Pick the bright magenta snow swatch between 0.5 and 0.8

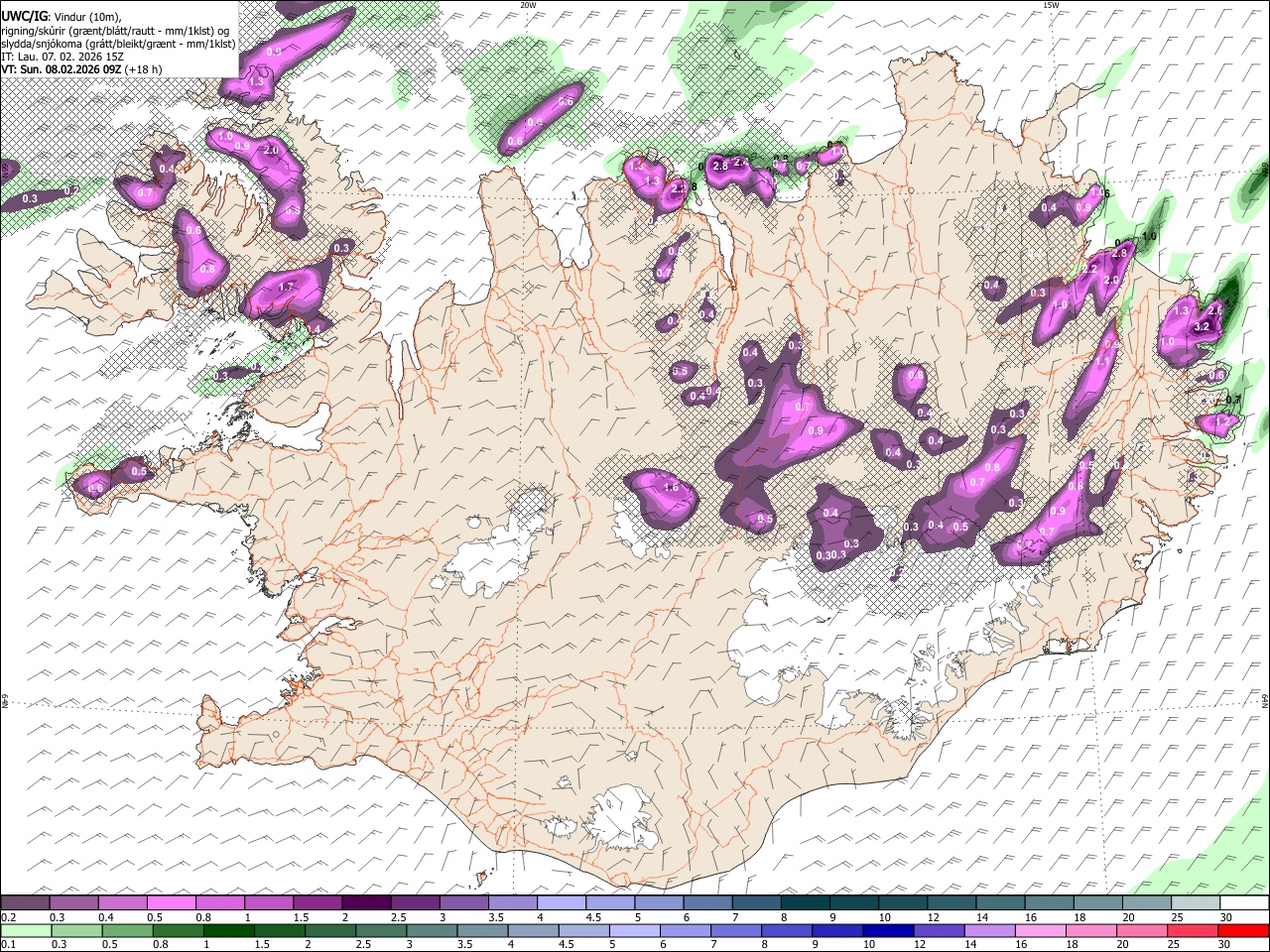point(171,902)
